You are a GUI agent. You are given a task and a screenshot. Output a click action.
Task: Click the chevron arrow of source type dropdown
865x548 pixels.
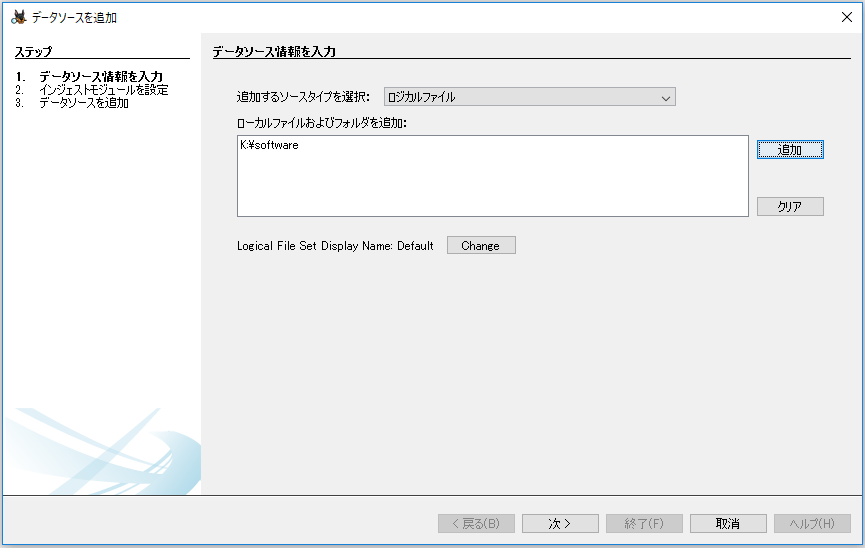[666, 97]
